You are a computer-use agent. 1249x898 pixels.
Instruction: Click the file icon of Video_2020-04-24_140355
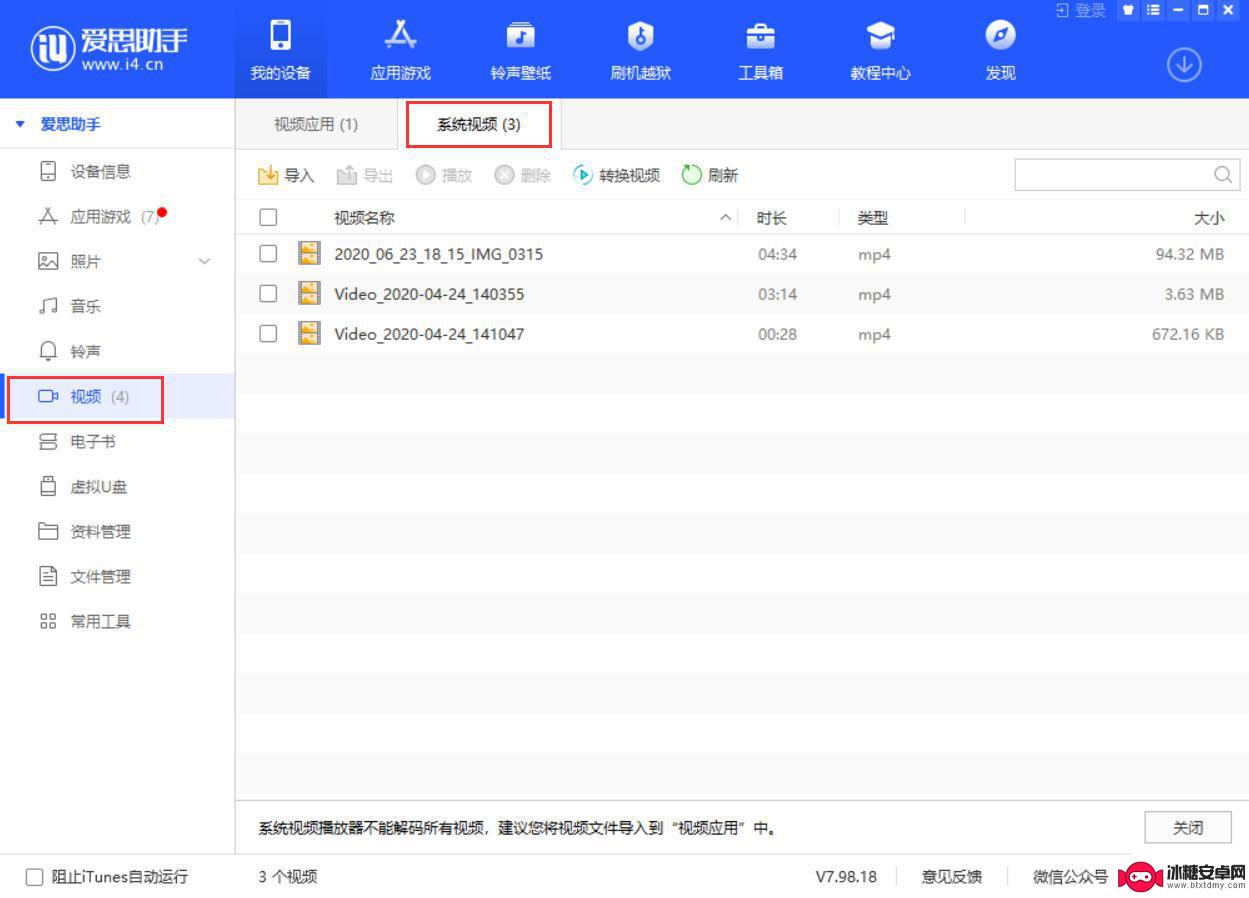click(x=310, y=293)
